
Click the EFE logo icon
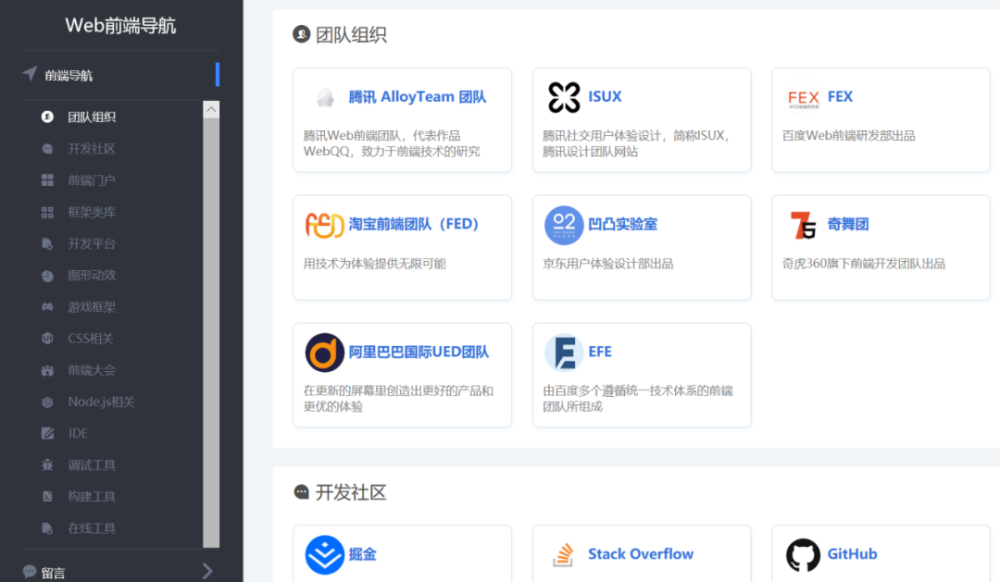tap(564, 353)
